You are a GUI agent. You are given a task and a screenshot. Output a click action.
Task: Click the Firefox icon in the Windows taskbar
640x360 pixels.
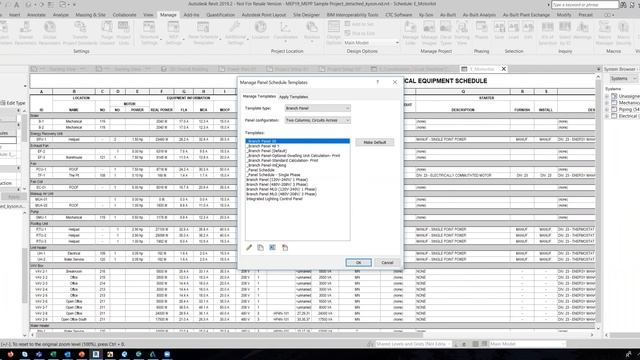(x=11, y=354)
